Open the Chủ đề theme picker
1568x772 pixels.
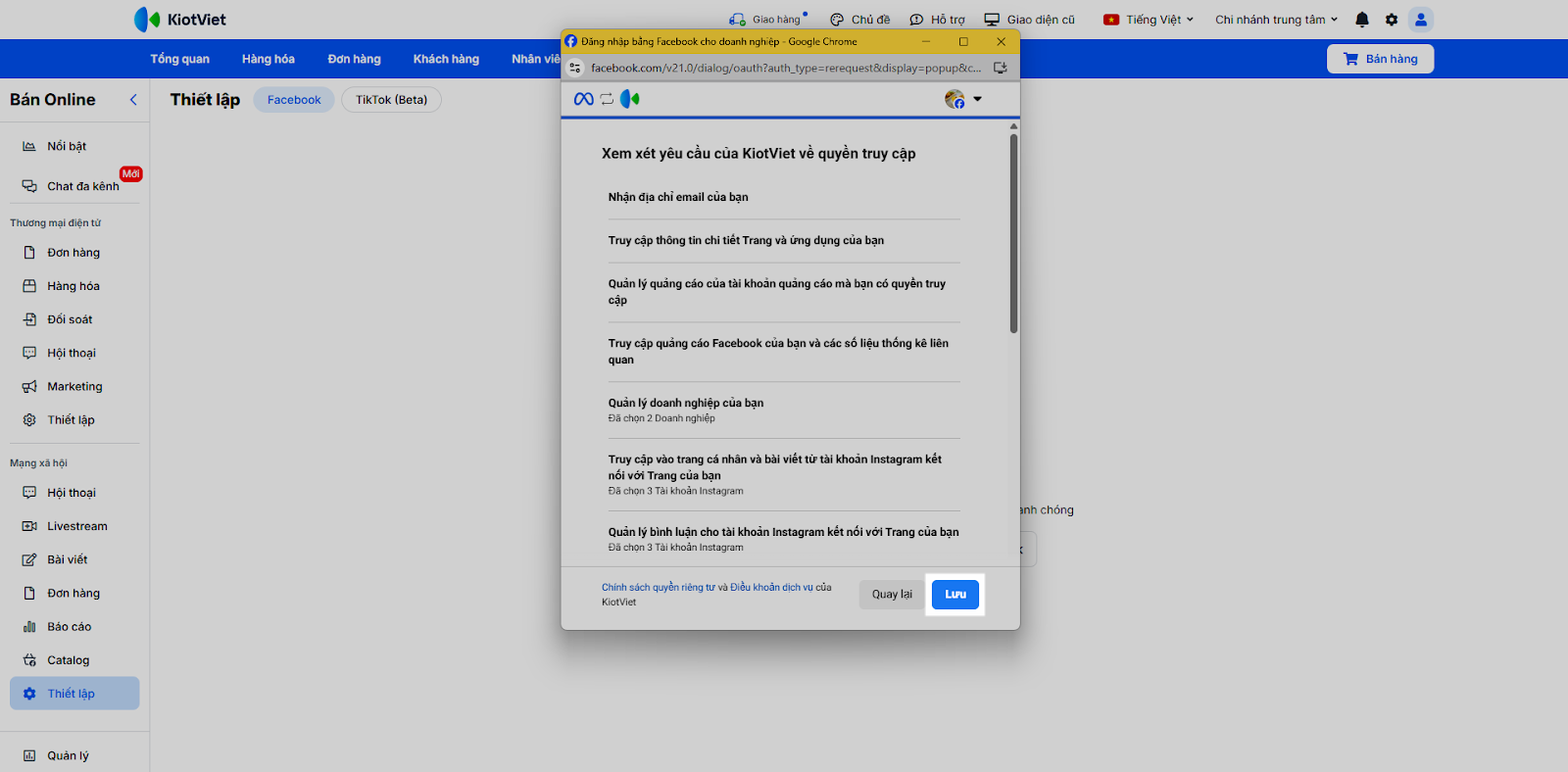(x=859, y=20)
